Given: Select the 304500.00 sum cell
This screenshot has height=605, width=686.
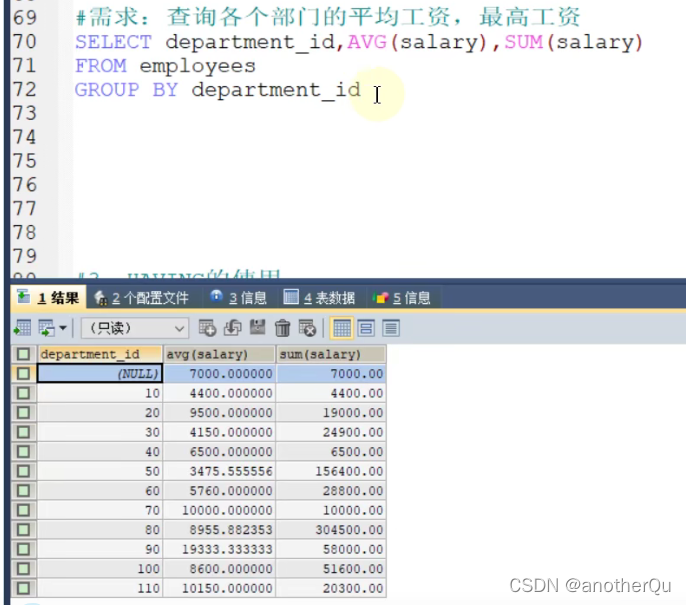Looking at the screenshot, I should tap(331, 529).
